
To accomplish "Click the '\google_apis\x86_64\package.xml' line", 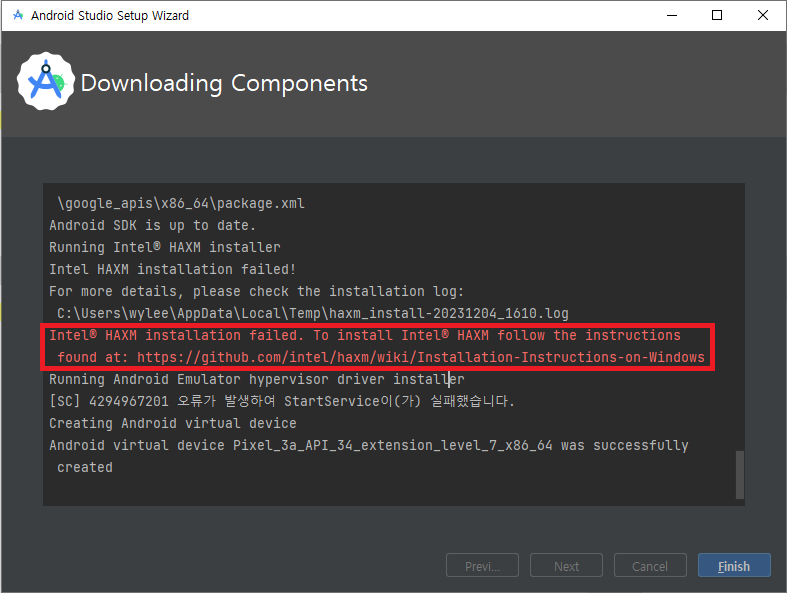I will (181, 203).
